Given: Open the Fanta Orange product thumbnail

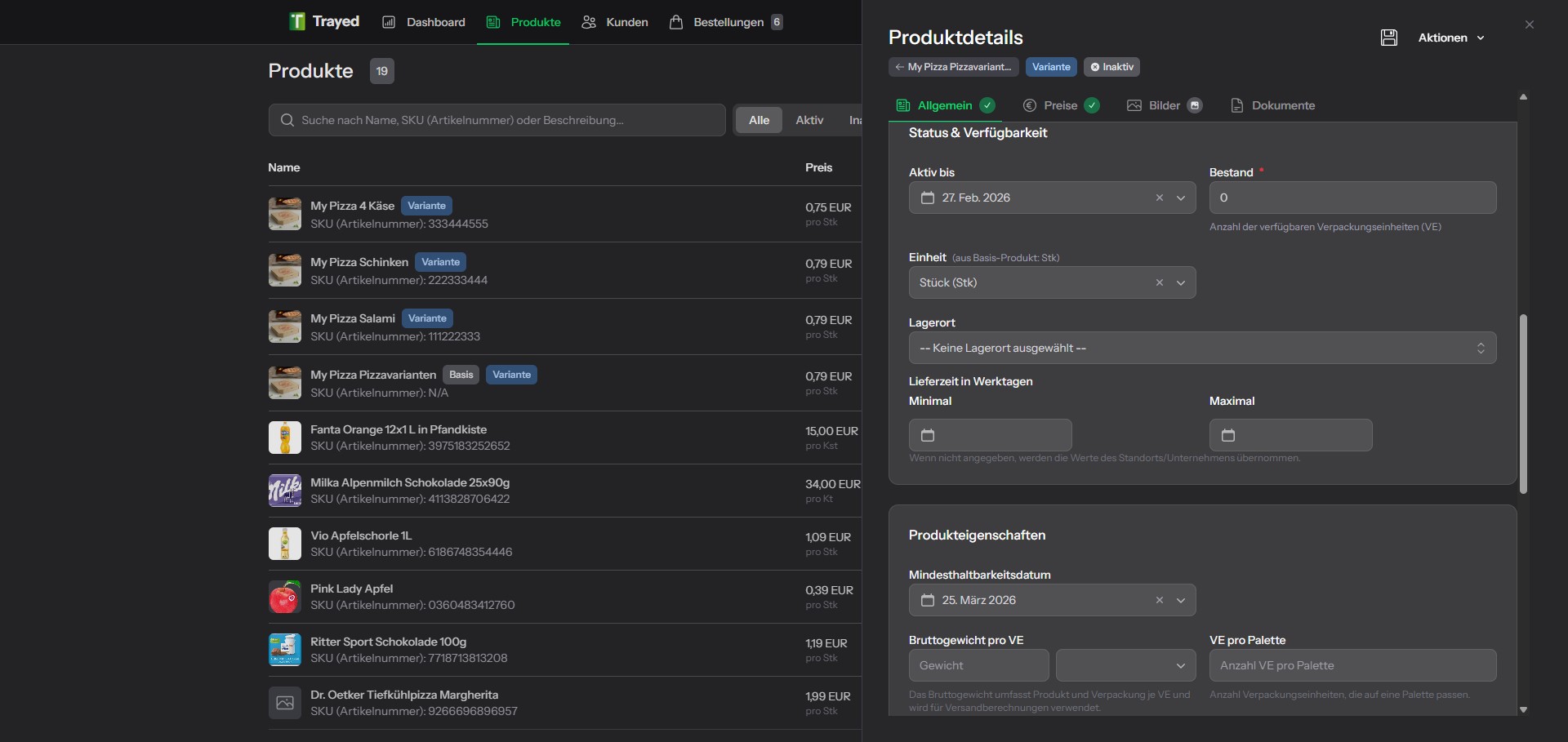Looking at the screenshot, I should [284, 438].
